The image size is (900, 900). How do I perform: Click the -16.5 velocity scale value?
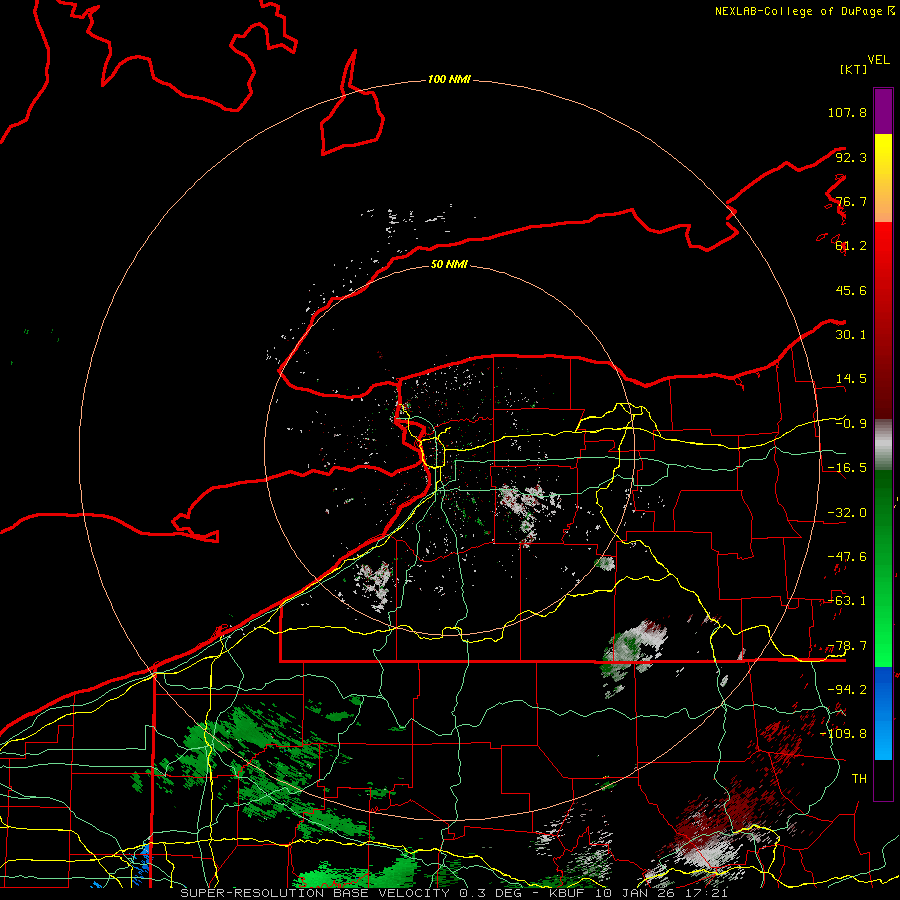click(x=847, y=468)
